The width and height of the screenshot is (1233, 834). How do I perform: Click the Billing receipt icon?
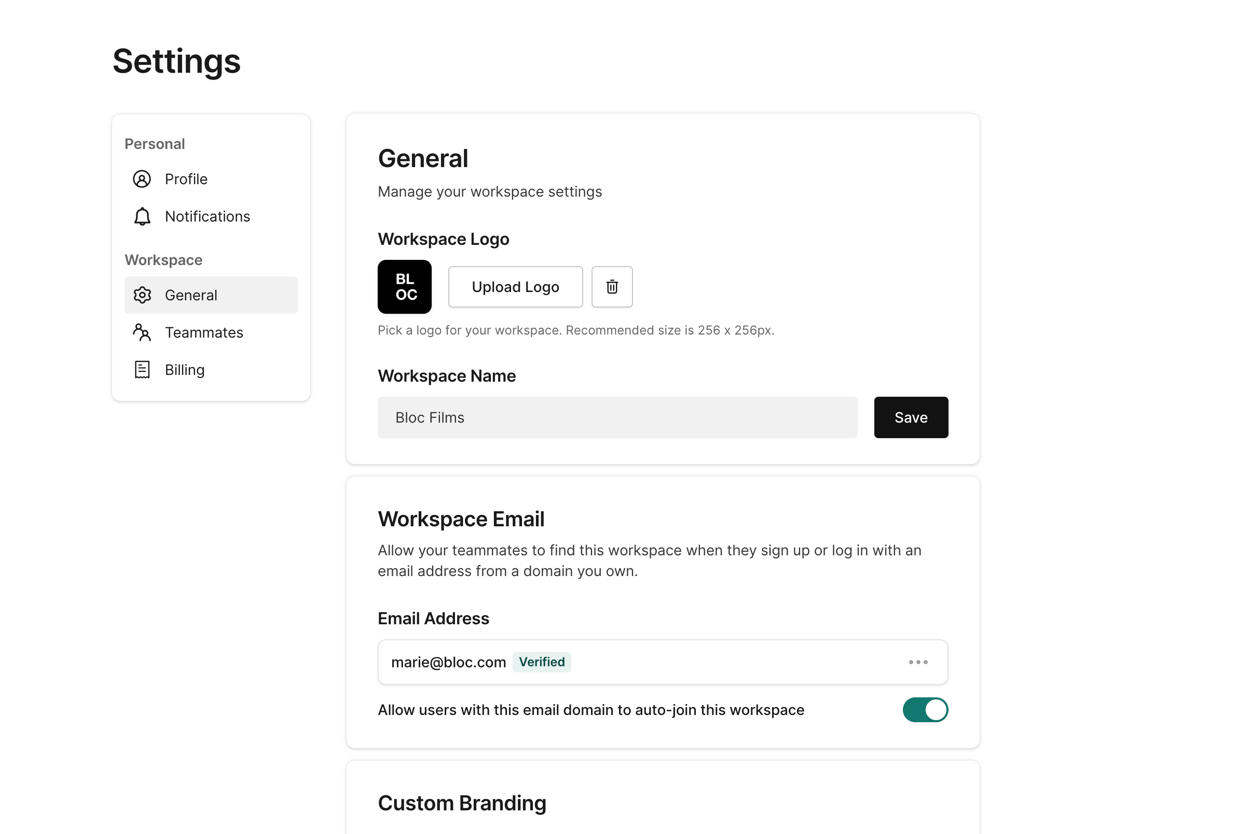[142, 370]
